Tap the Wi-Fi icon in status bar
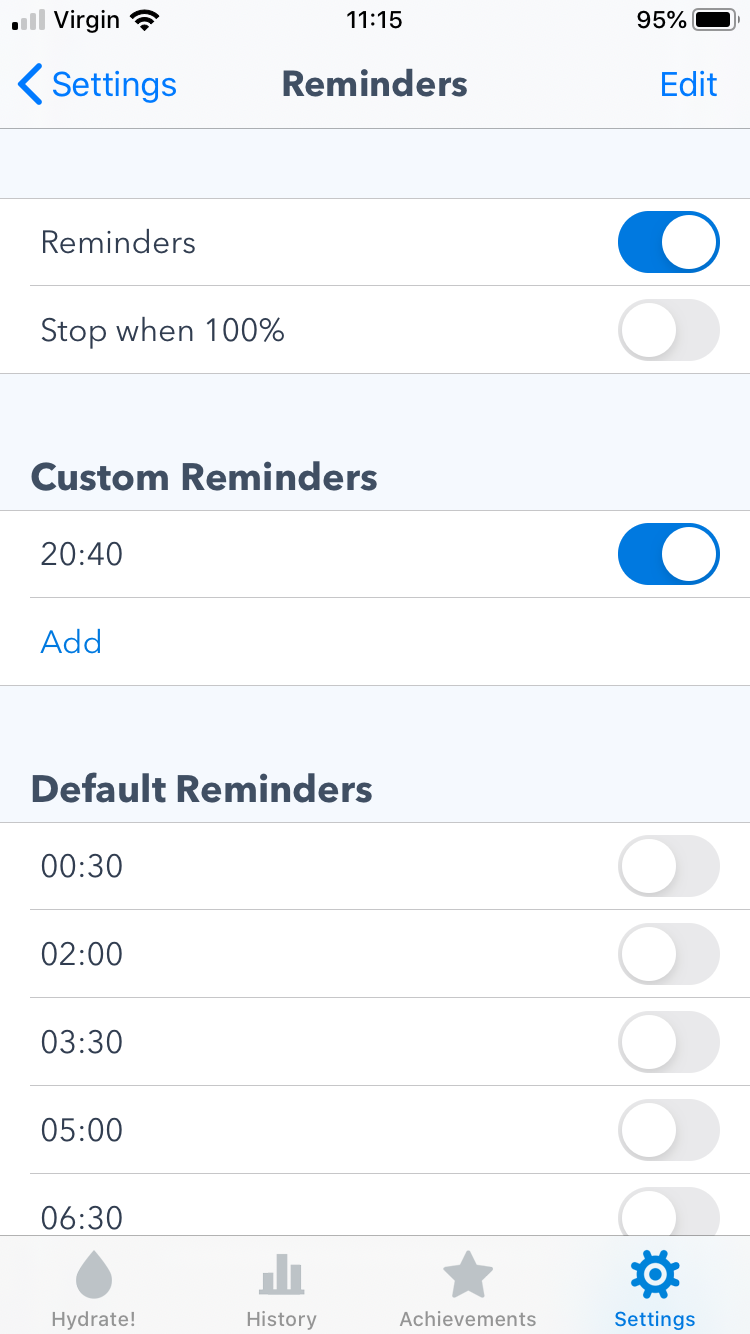This screenshot has height=1334, width=750. click(x=145, y=20)
